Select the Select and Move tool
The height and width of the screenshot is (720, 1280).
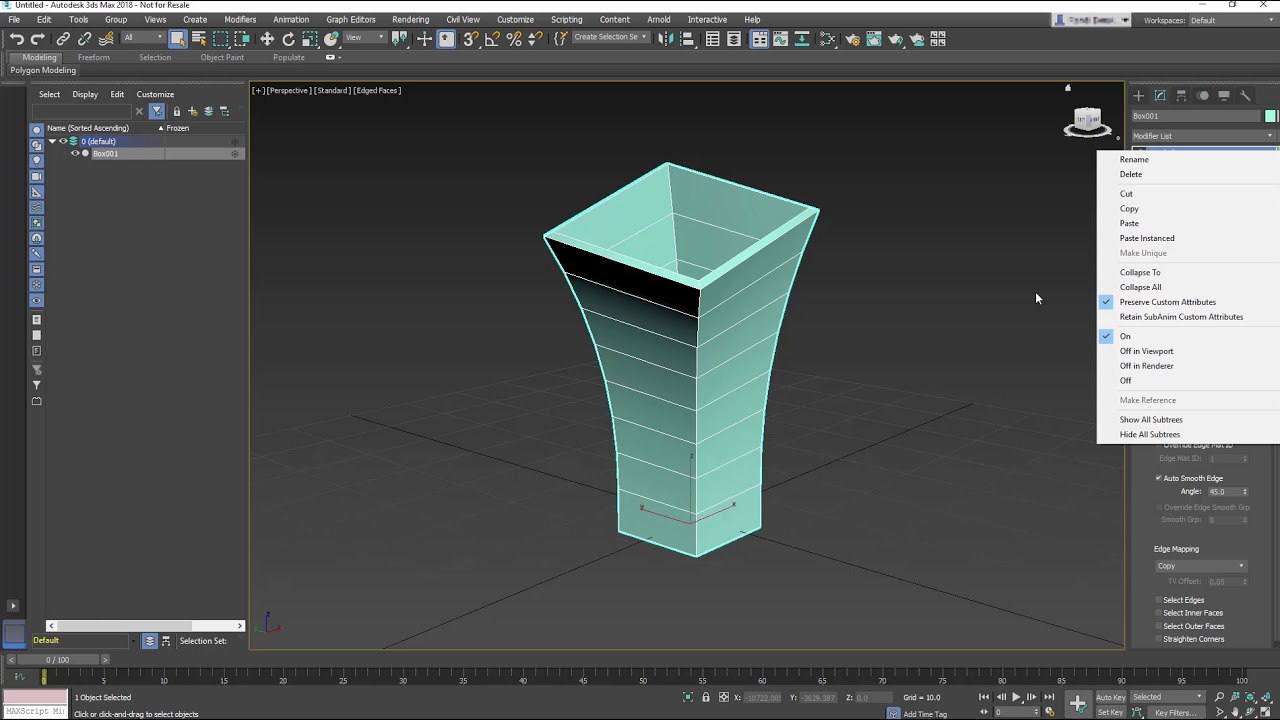coord(267,39)
